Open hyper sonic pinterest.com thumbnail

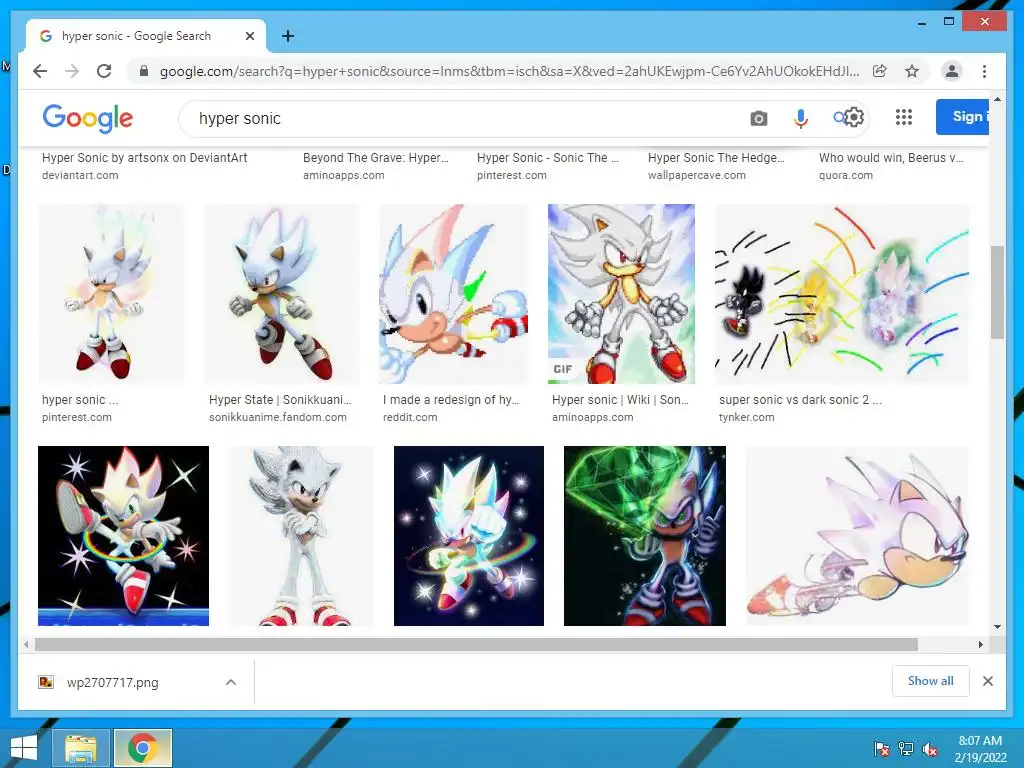click(x=112, y=294)
